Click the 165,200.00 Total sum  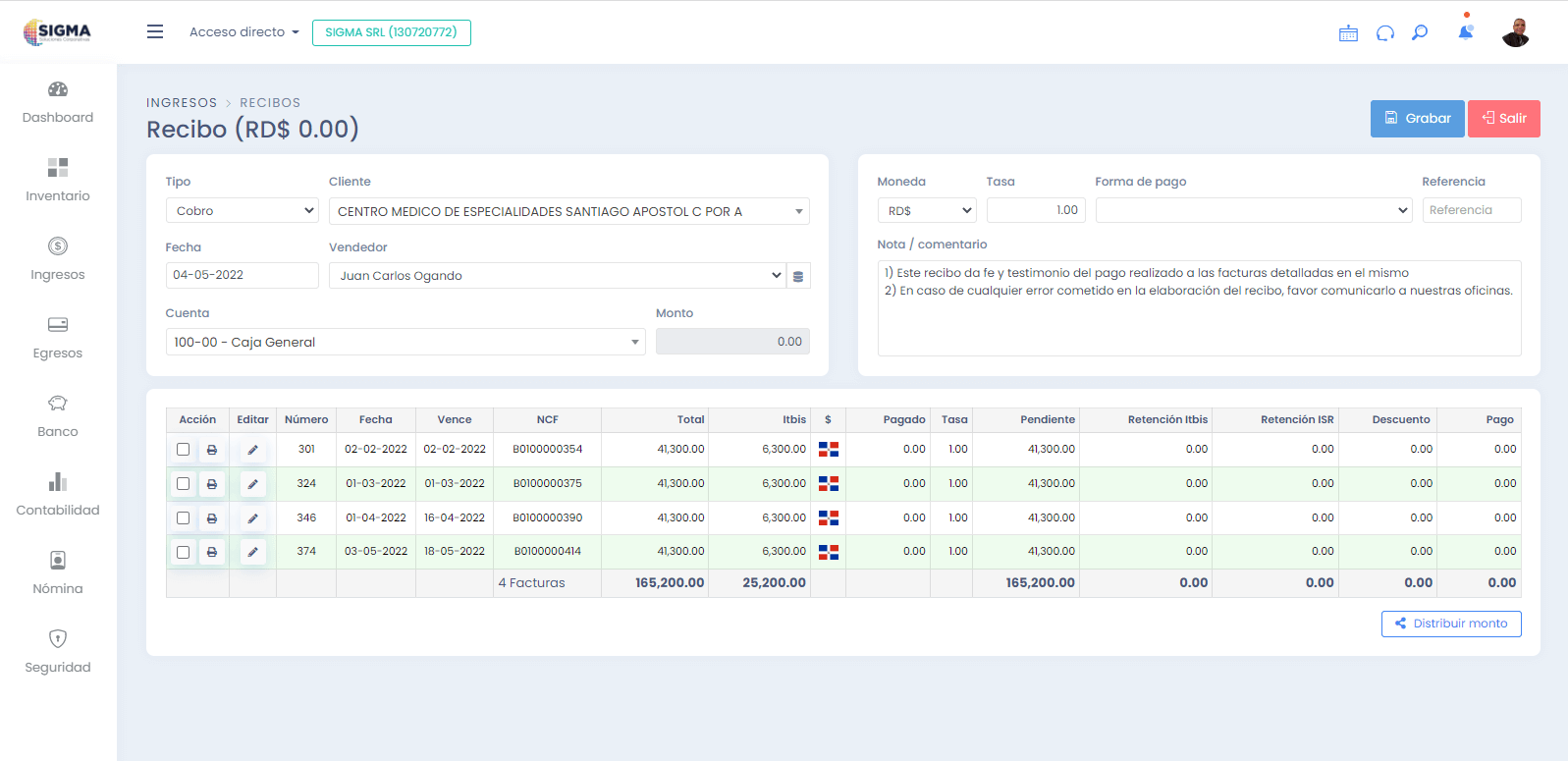(670, 583)
